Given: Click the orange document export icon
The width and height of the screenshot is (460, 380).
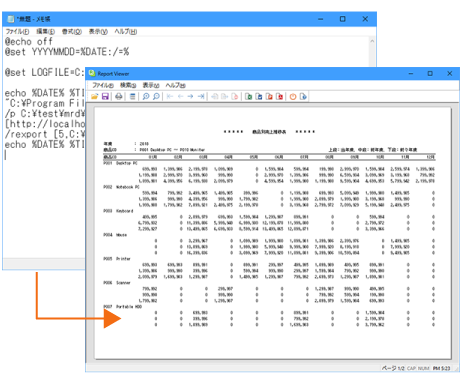Looking at the screenshot, I should point(269,97).
